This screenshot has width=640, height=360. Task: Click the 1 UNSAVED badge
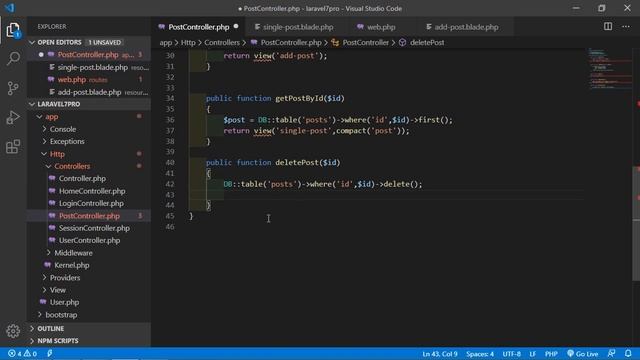104,42
